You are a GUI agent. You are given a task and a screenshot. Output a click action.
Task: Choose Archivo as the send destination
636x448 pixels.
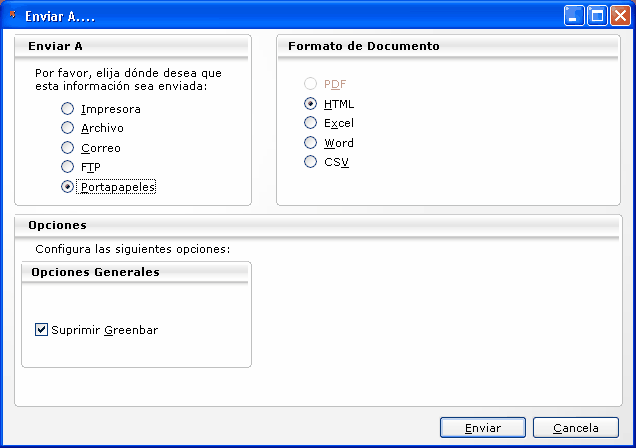(x=68, y=128)
